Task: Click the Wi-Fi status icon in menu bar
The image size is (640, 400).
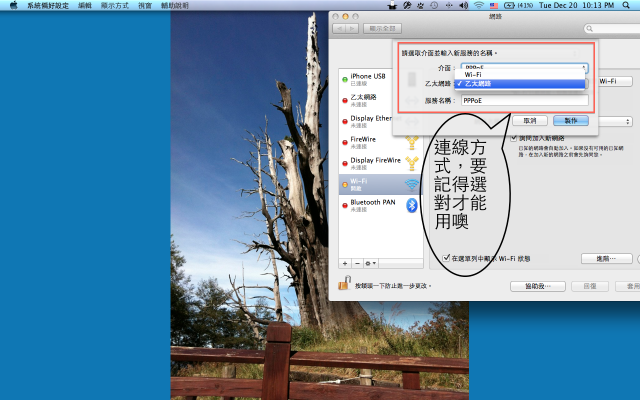Action: pyautogui.click(x=479, y=5)
